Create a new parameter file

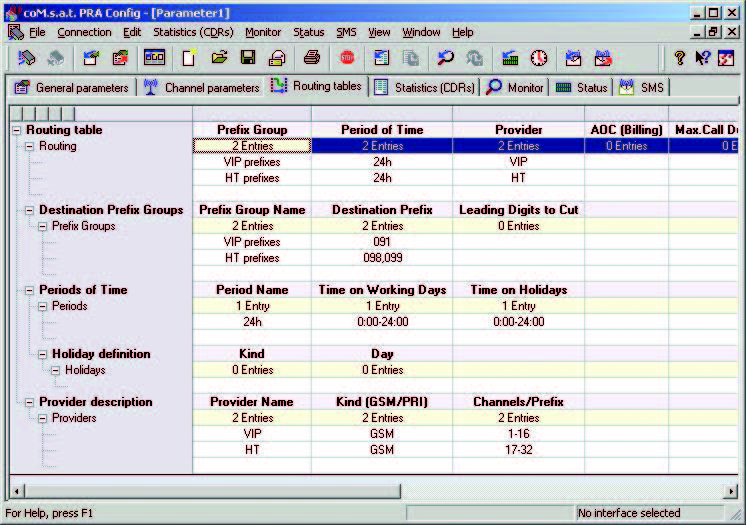tap(189, 58)
